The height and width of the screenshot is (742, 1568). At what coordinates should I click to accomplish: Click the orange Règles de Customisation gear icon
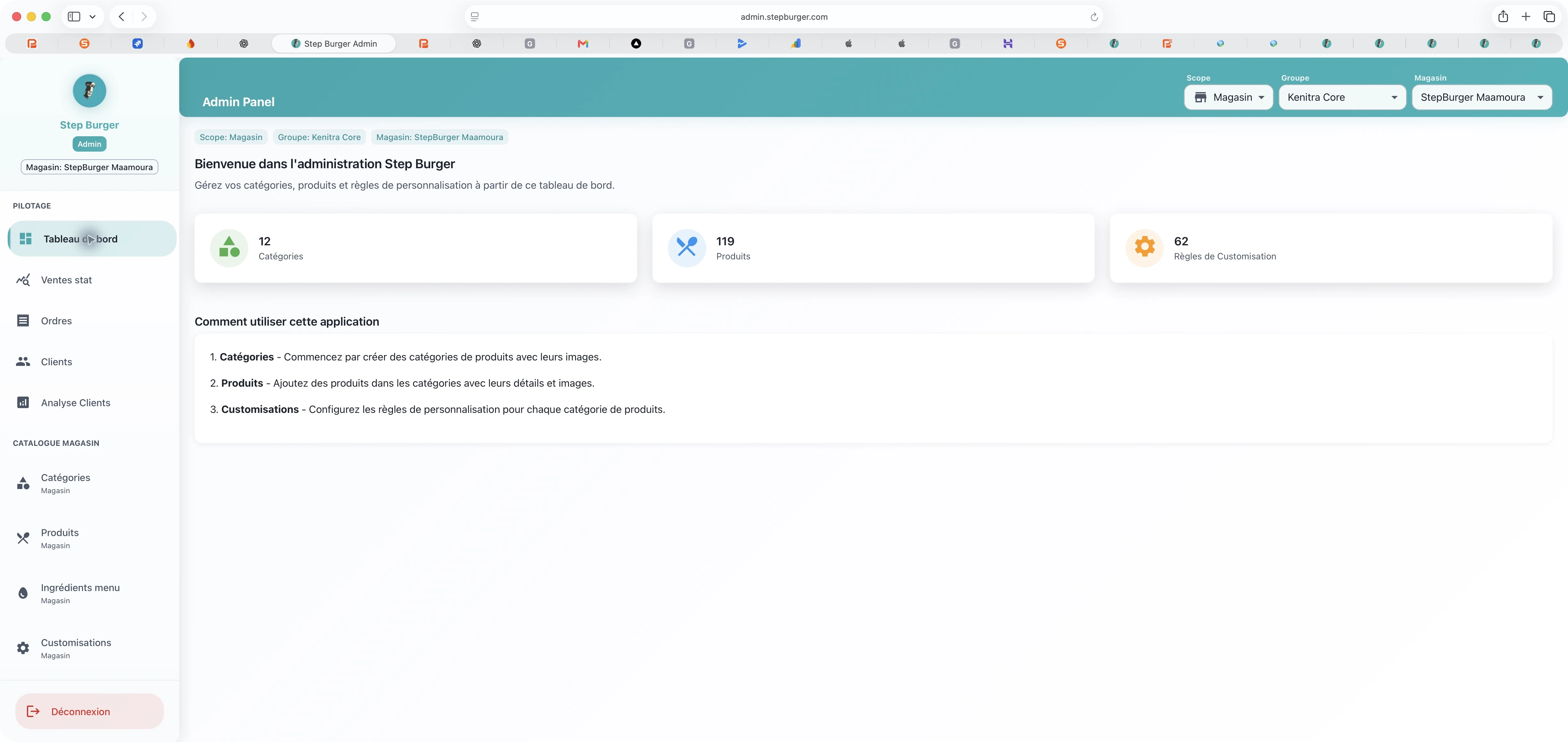(1144, 248)
